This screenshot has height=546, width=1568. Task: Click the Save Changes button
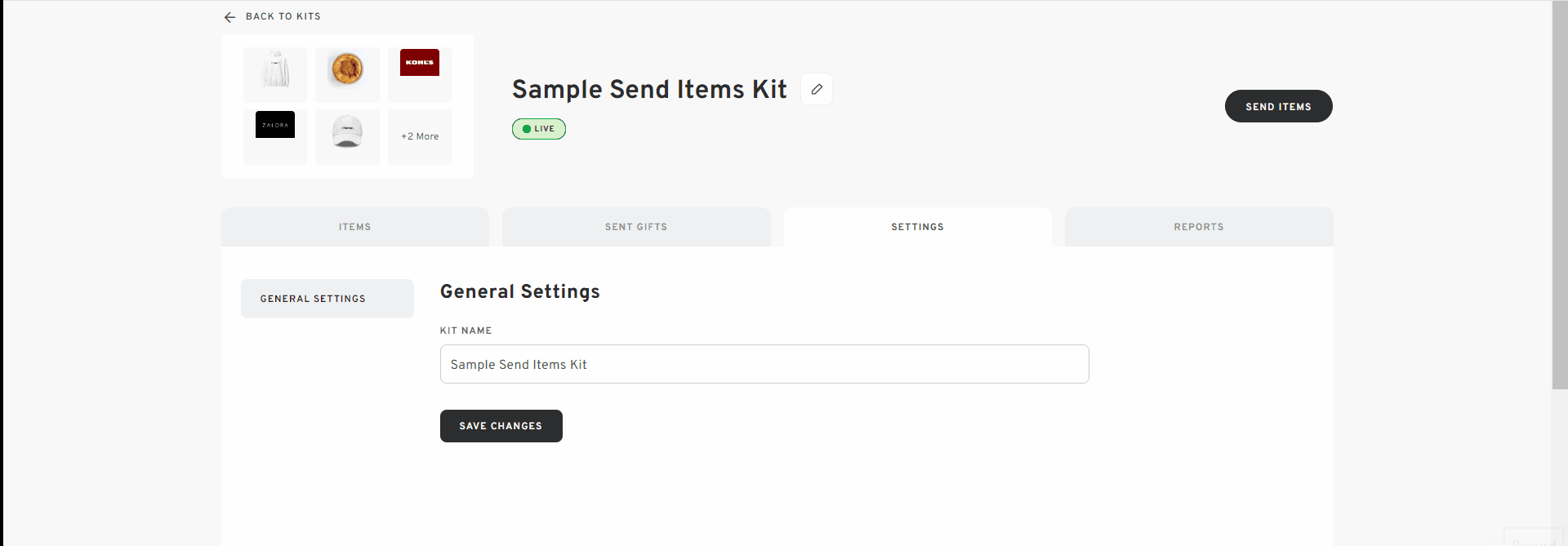pos(501,426)
